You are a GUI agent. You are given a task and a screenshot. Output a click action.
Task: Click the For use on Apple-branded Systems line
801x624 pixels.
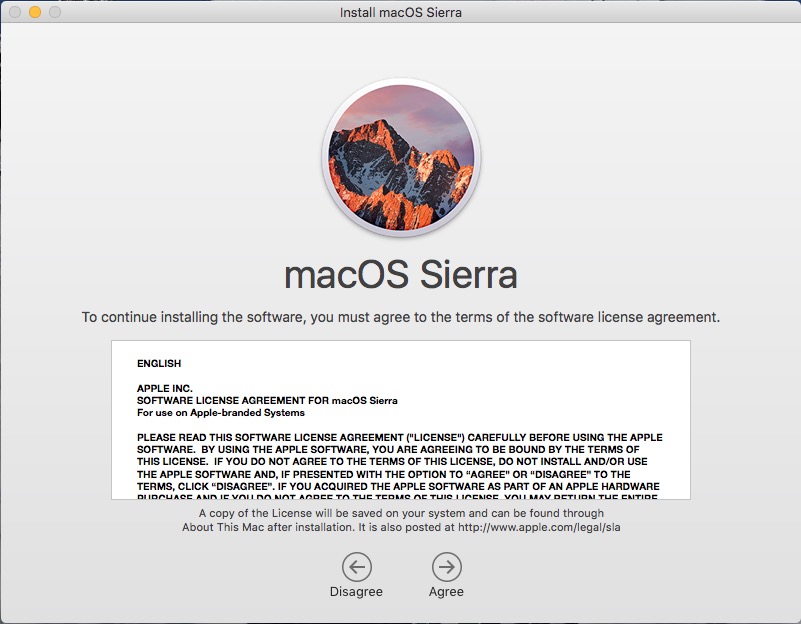coord(220,412)
